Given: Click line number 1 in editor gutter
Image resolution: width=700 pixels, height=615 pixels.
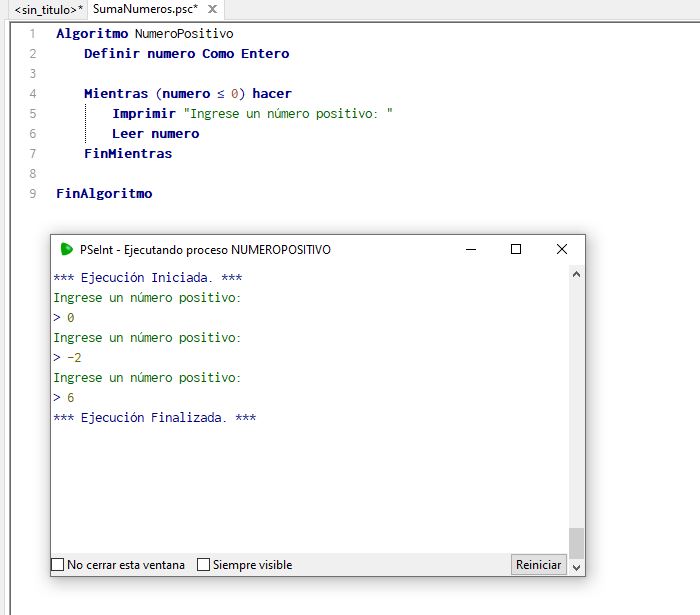Looking at the screenshot, I should pos(32,33).
